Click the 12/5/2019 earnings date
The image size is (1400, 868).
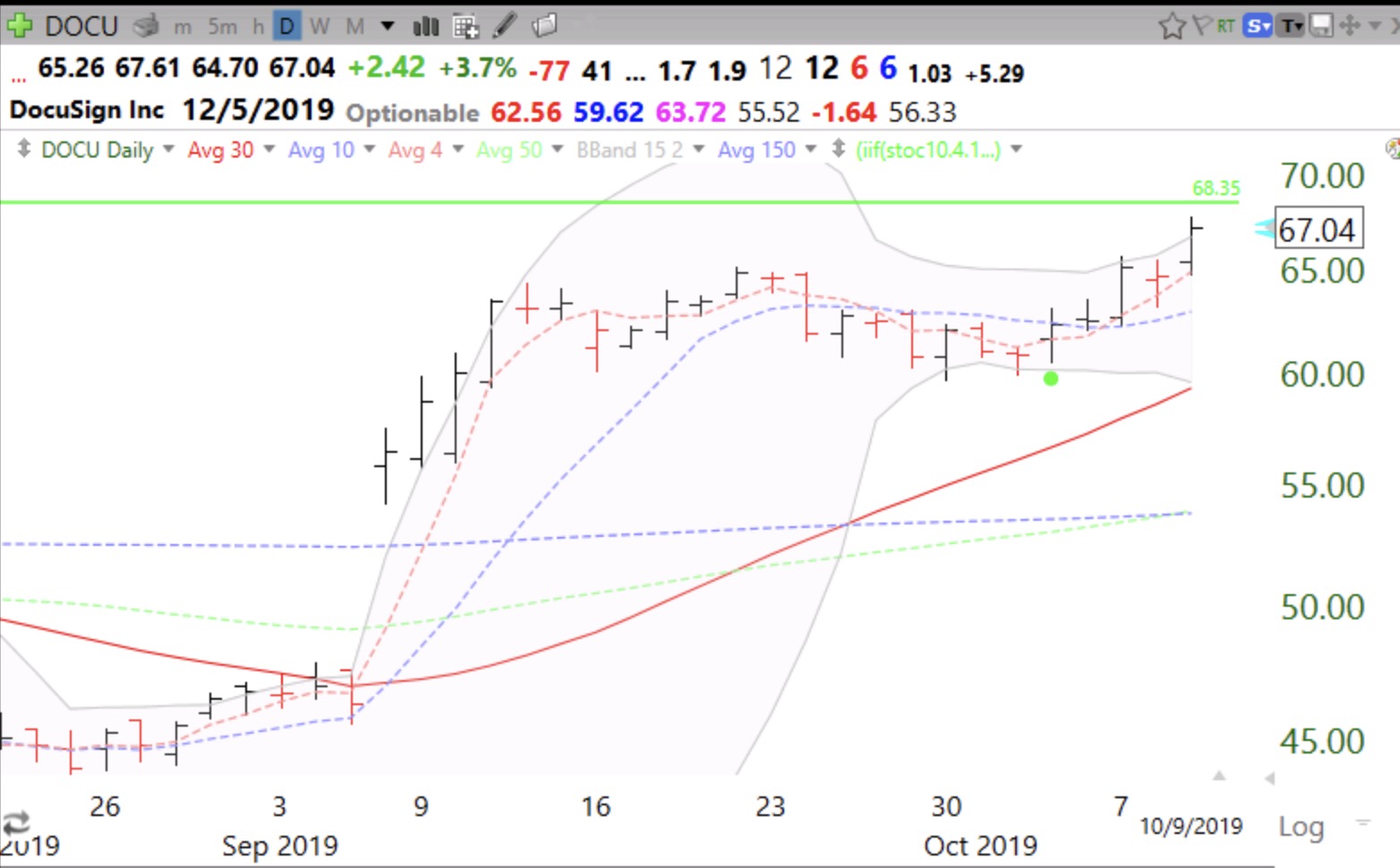tap(258, 110)
